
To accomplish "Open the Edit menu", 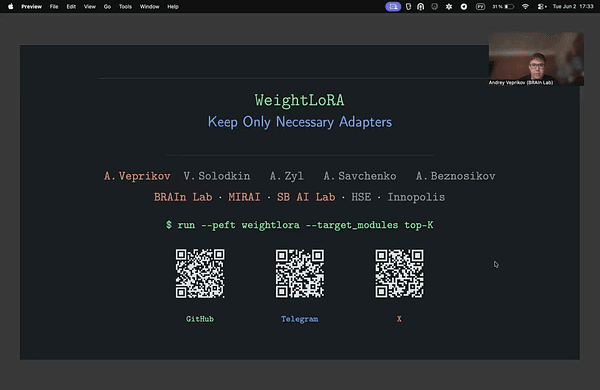I will point(71,7).
